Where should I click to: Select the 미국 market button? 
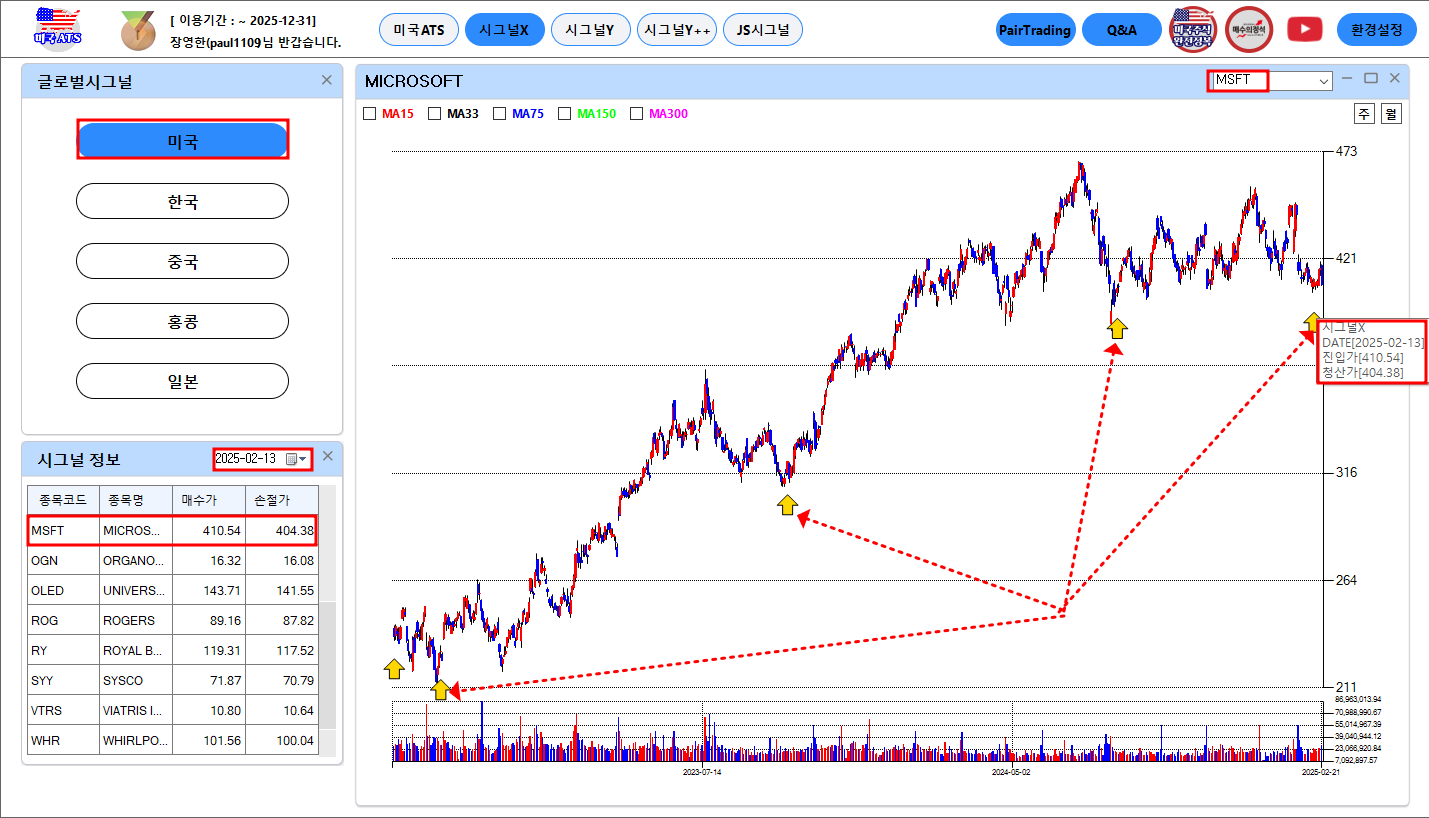pyautogui.click(x=183, y=141)
